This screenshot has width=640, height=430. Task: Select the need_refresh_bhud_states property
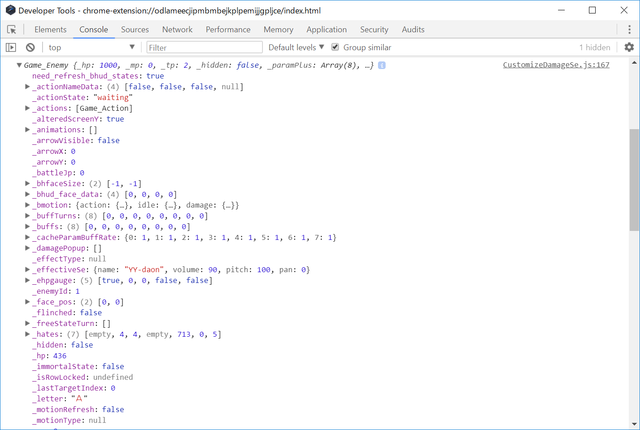click(98, 76)
